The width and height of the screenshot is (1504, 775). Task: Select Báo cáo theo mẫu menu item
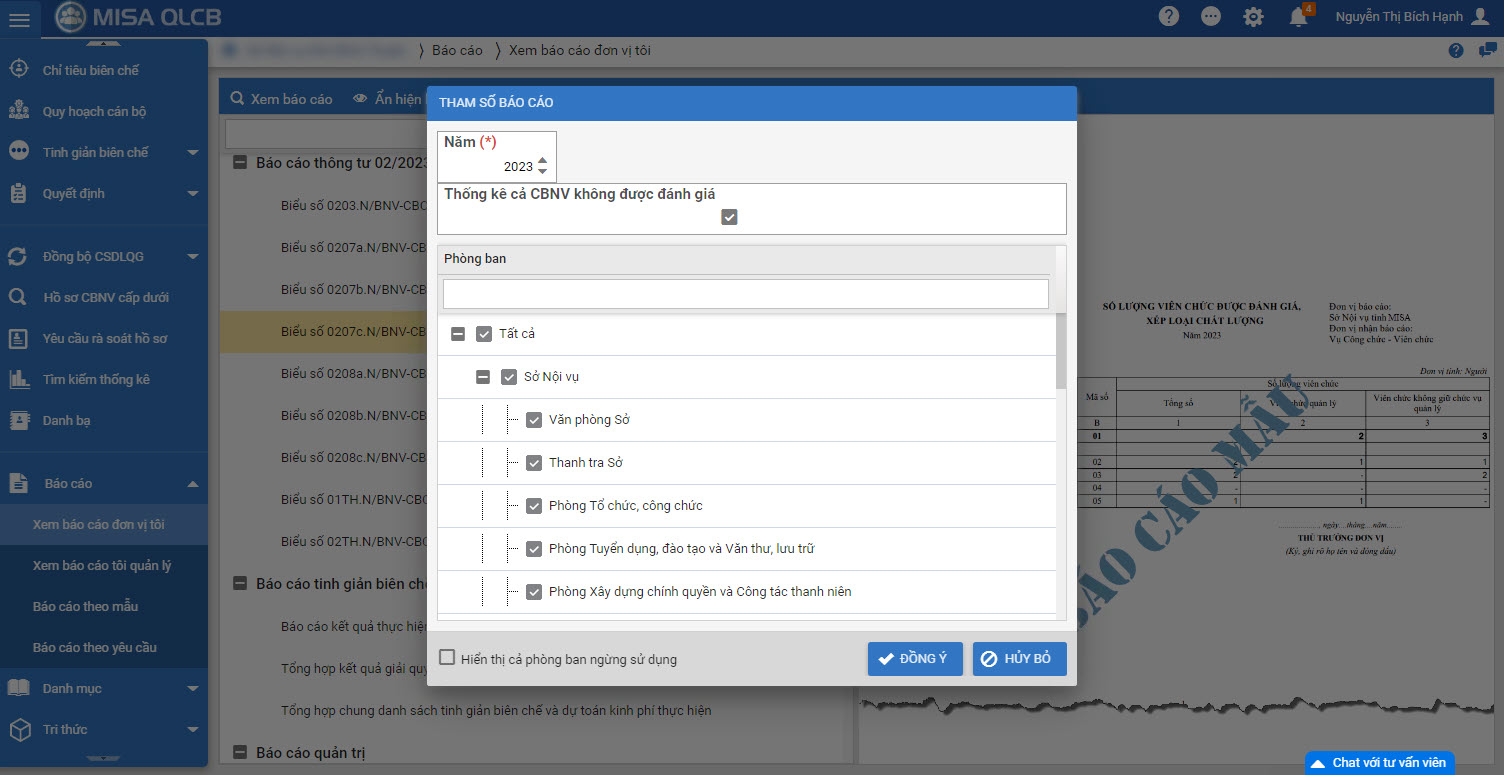tap(85, 606)
